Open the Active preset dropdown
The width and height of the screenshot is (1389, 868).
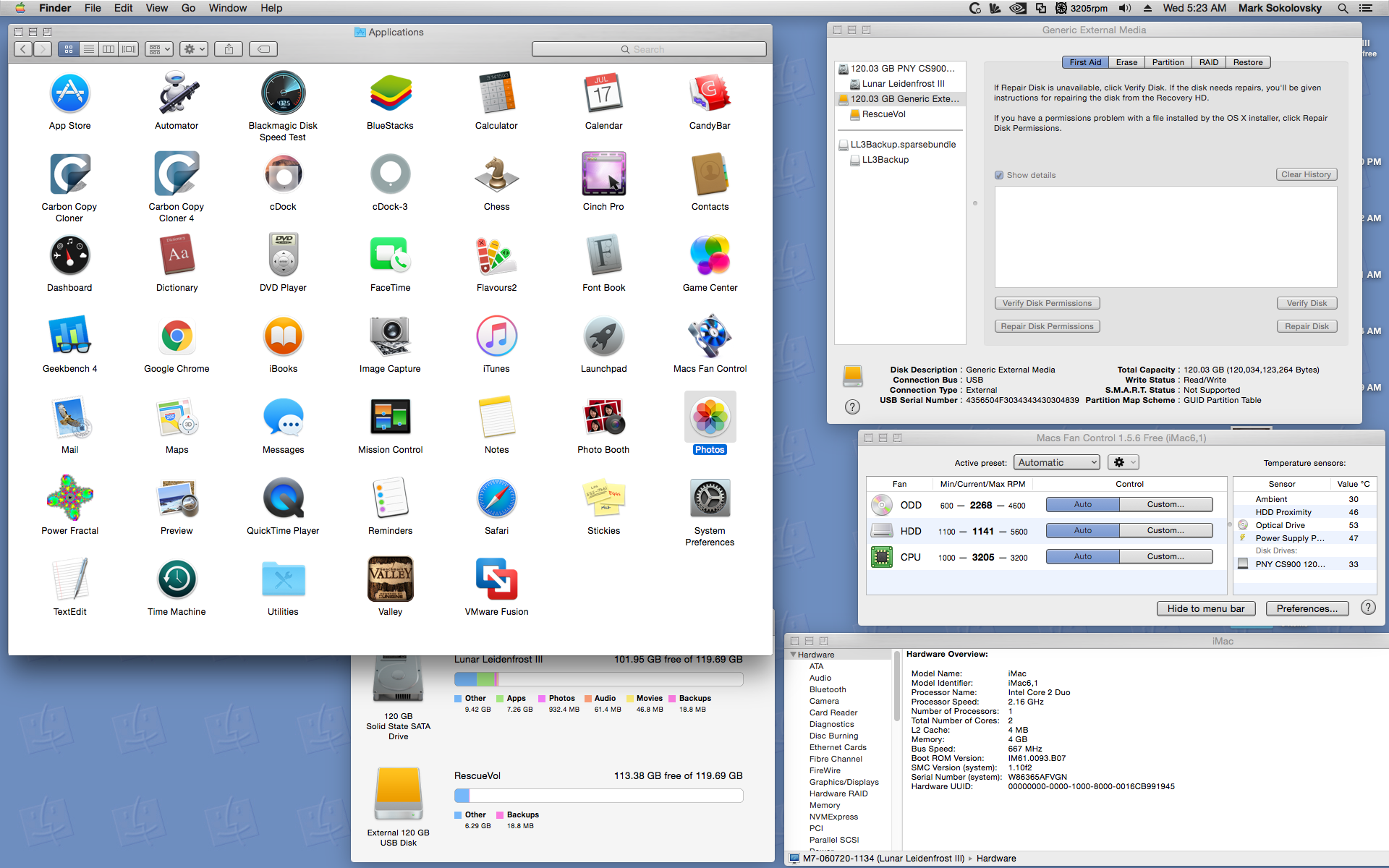[1057, 463]
